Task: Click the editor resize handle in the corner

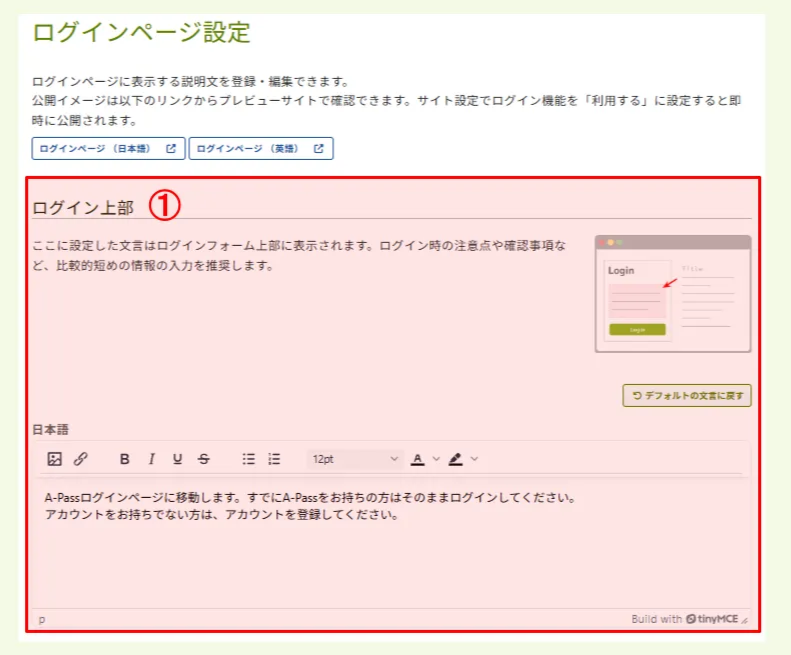Action: click(x=745, y=620)
